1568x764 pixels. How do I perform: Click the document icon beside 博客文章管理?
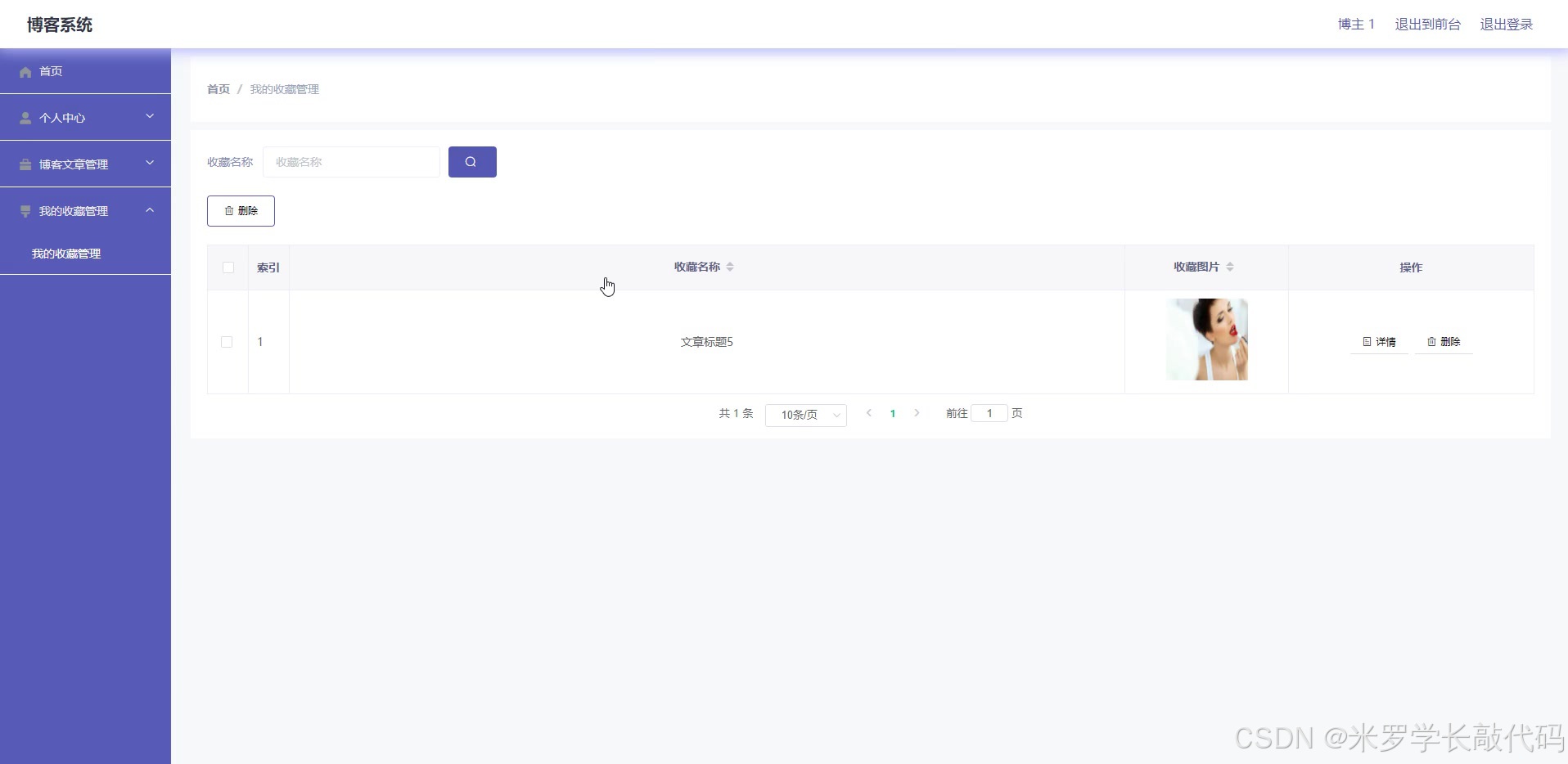tap(25, 164)
